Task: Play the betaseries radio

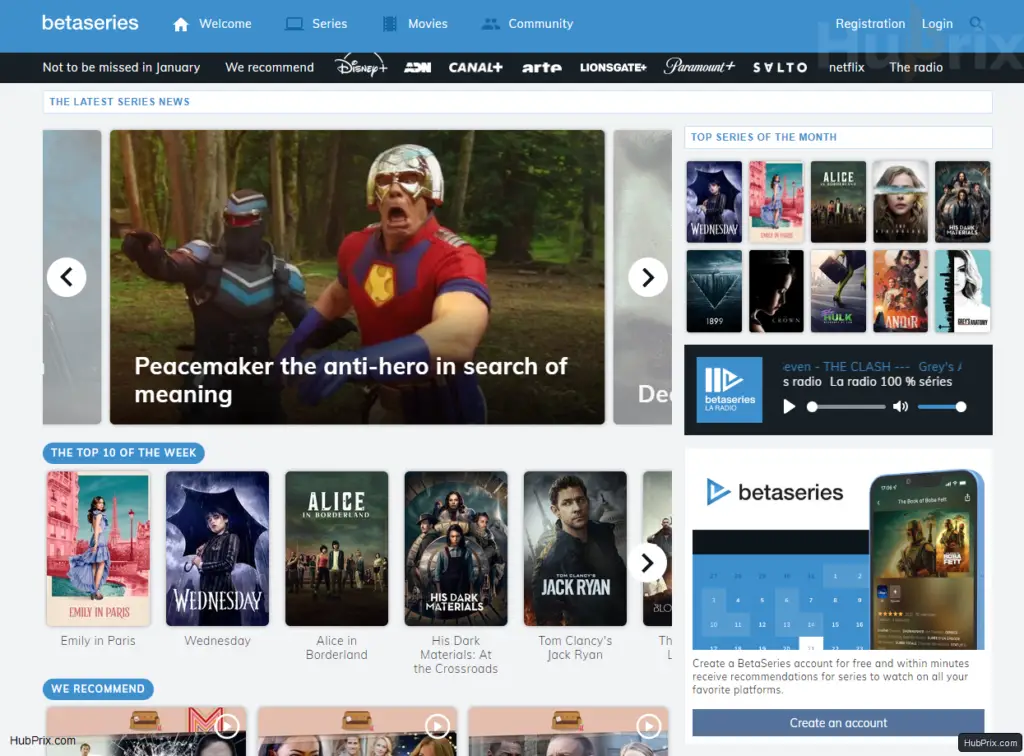Action: click(x=789, y=407)
